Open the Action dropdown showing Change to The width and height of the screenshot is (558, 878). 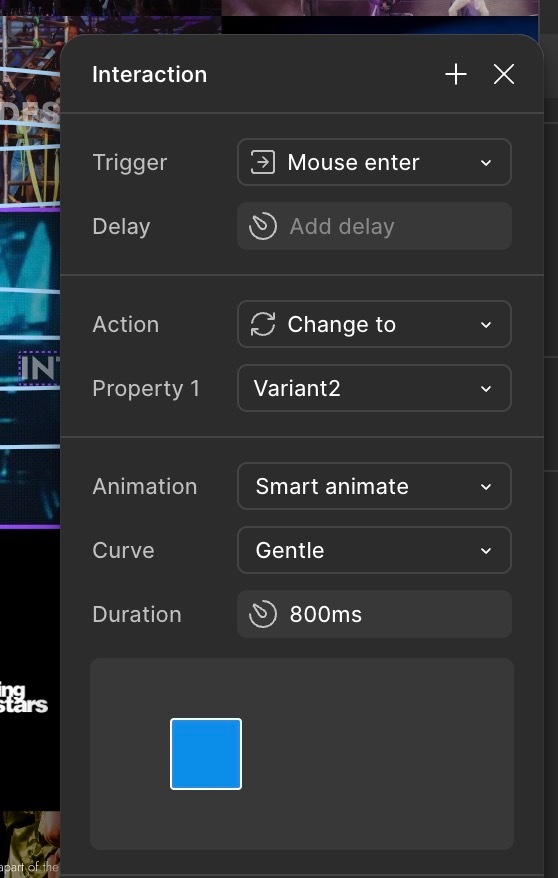pyautogui.click(x=374, y=324)
